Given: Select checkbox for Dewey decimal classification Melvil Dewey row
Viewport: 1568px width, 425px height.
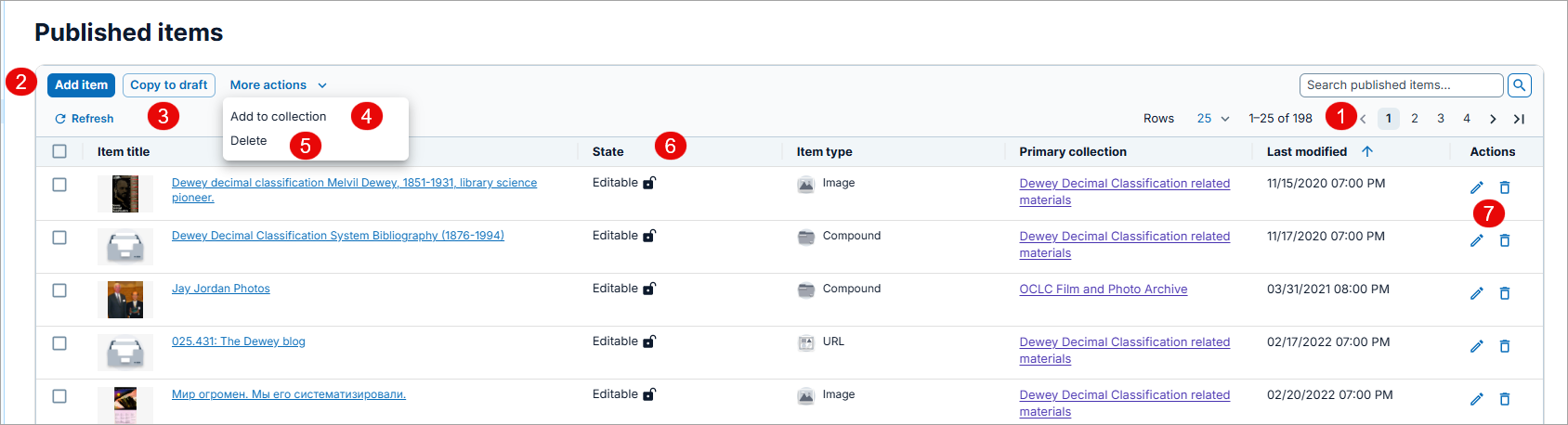Looking at the screenshot, I should pos(59,185).
